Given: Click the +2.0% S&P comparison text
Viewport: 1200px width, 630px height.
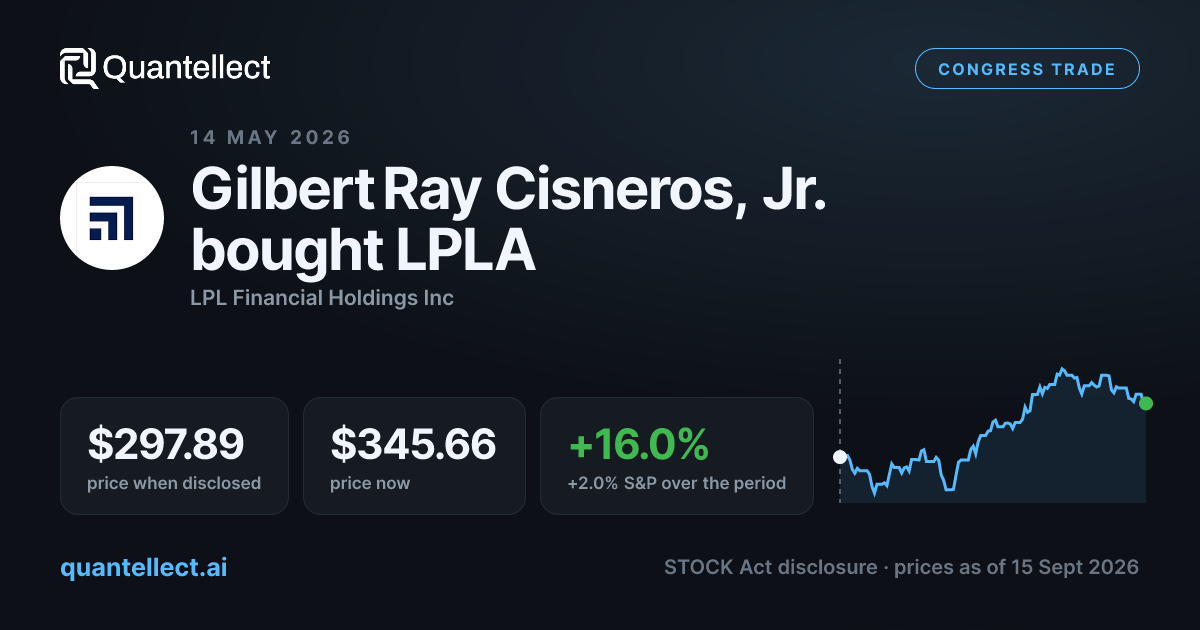Looking at the screenshot, I should tap(677, 483).
